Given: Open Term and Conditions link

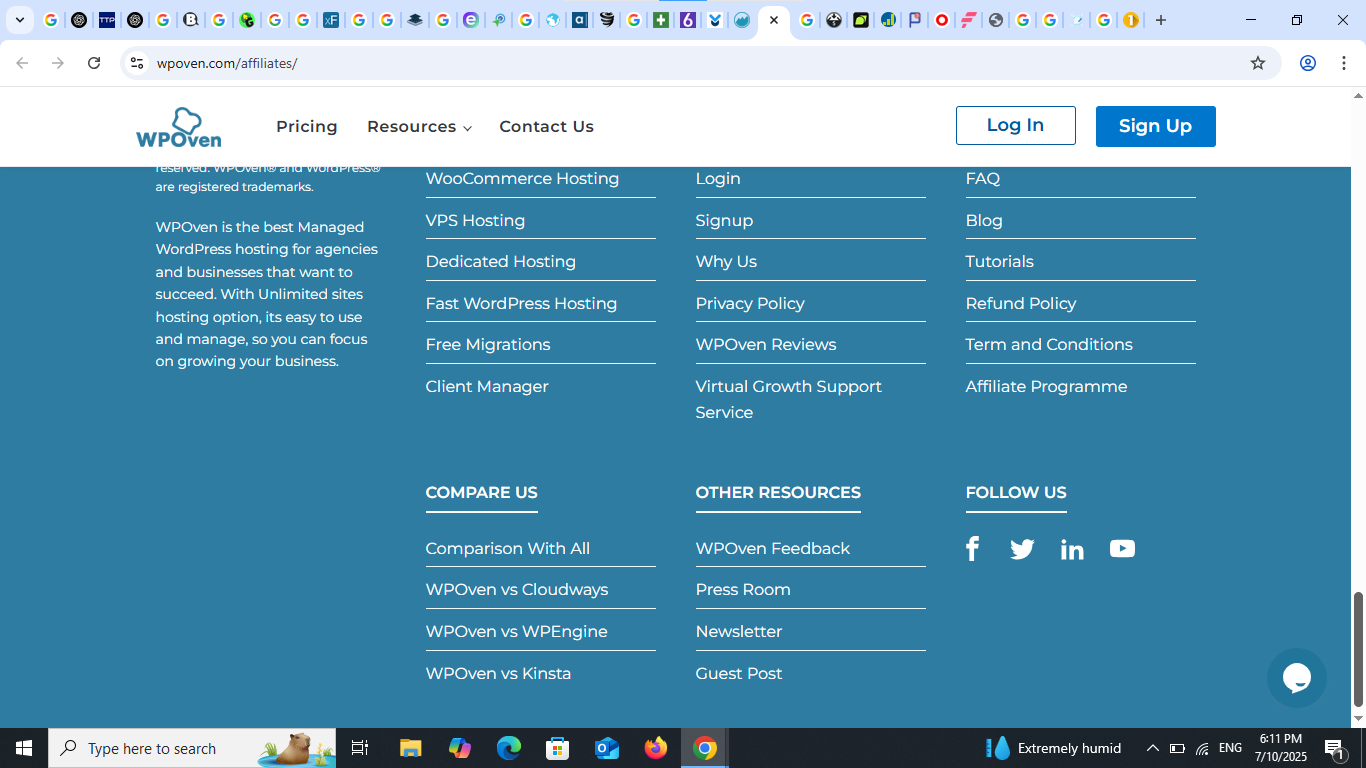Looking at the screenshot, I should click(x=1049, y=345).
